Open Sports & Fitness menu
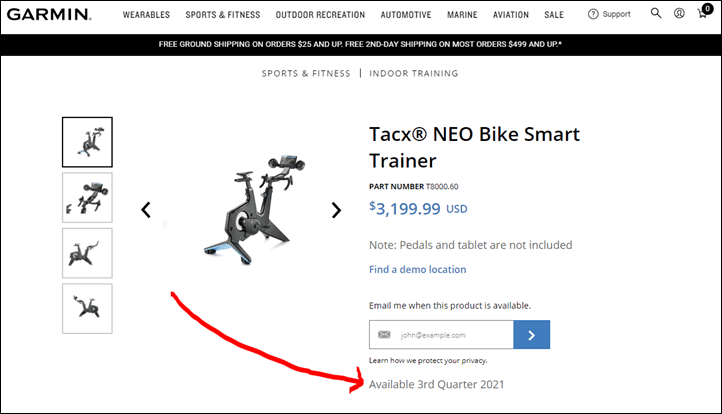The width and height of the screenshot is (722, 414). 222,15
